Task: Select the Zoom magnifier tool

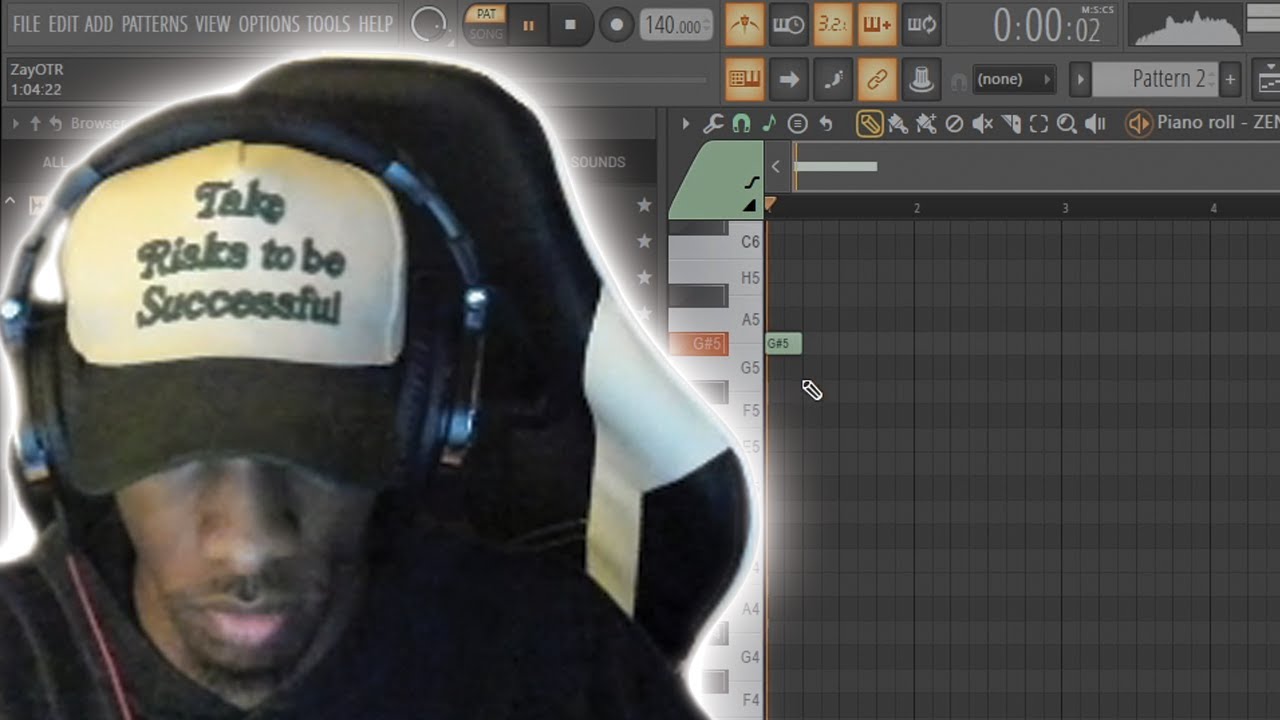Action: pos(1067,124)
